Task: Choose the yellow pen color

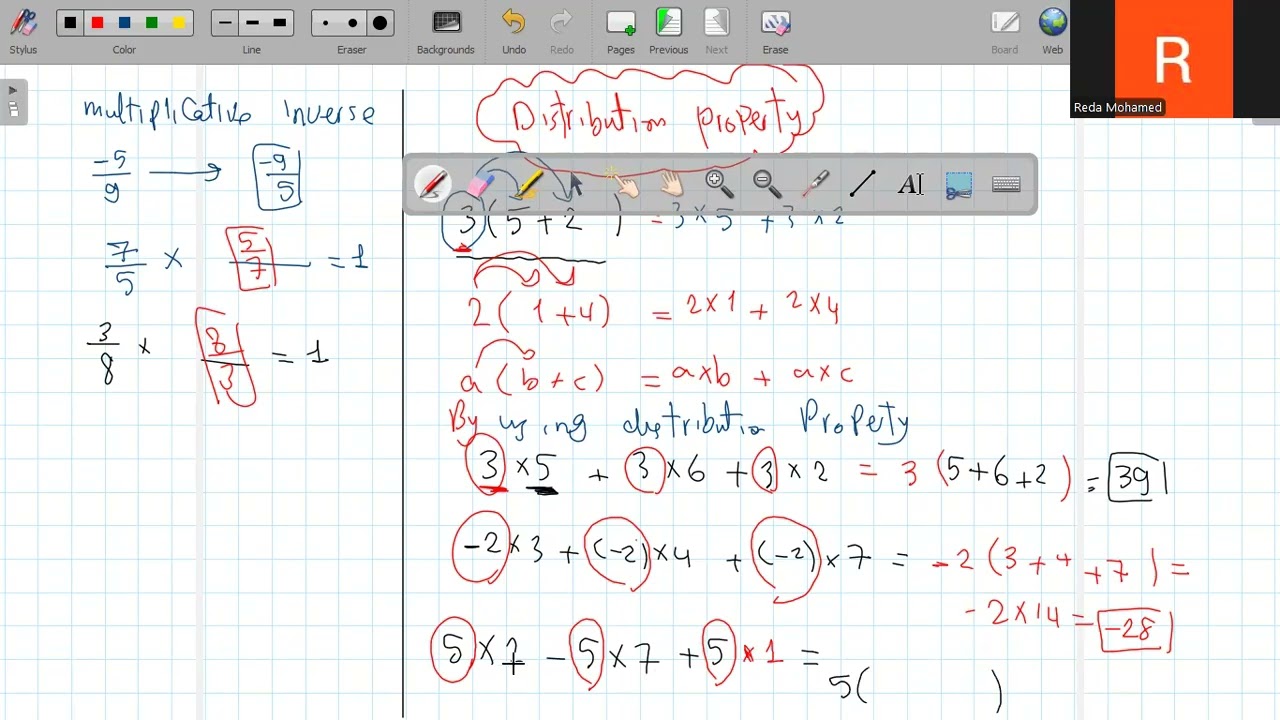Action: (179, 23)
